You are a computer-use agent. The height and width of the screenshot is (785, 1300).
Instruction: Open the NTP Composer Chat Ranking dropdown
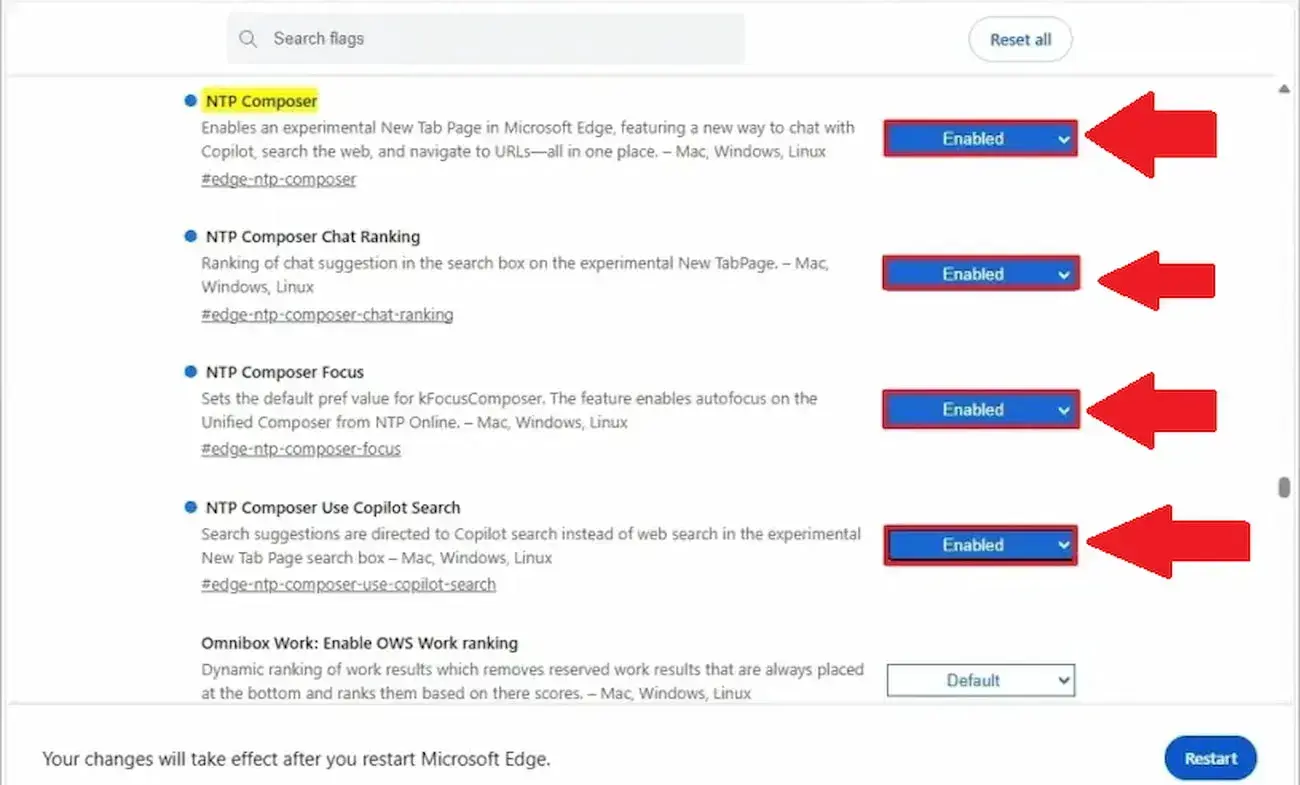pyautogui.click(x=979, y=273)
